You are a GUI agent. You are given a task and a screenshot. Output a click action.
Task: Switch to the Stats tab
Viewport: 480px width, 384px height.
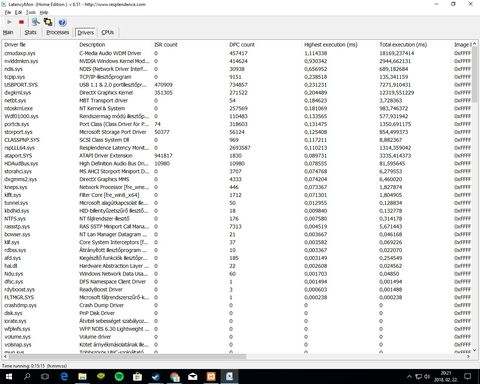coord(30,32)
